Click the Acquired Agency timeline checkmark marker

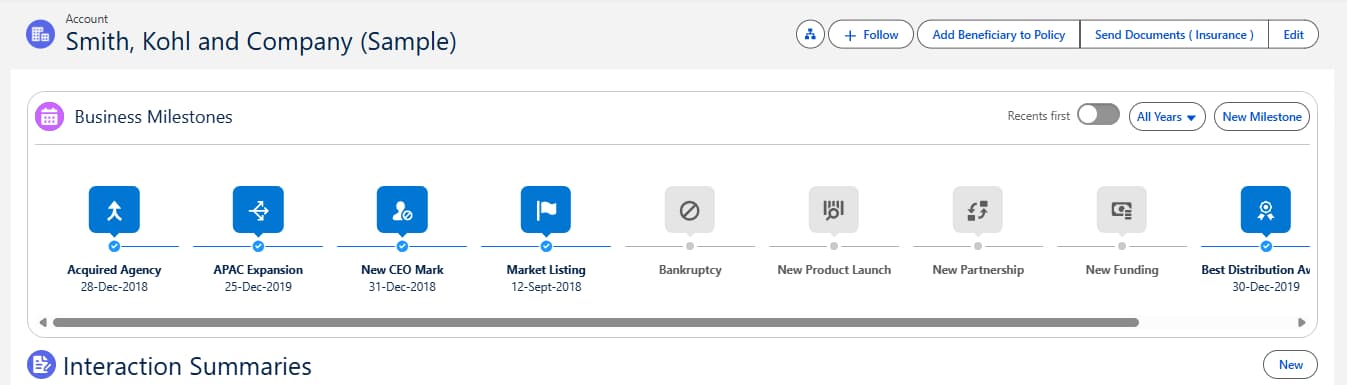click(x=114, y=245)
